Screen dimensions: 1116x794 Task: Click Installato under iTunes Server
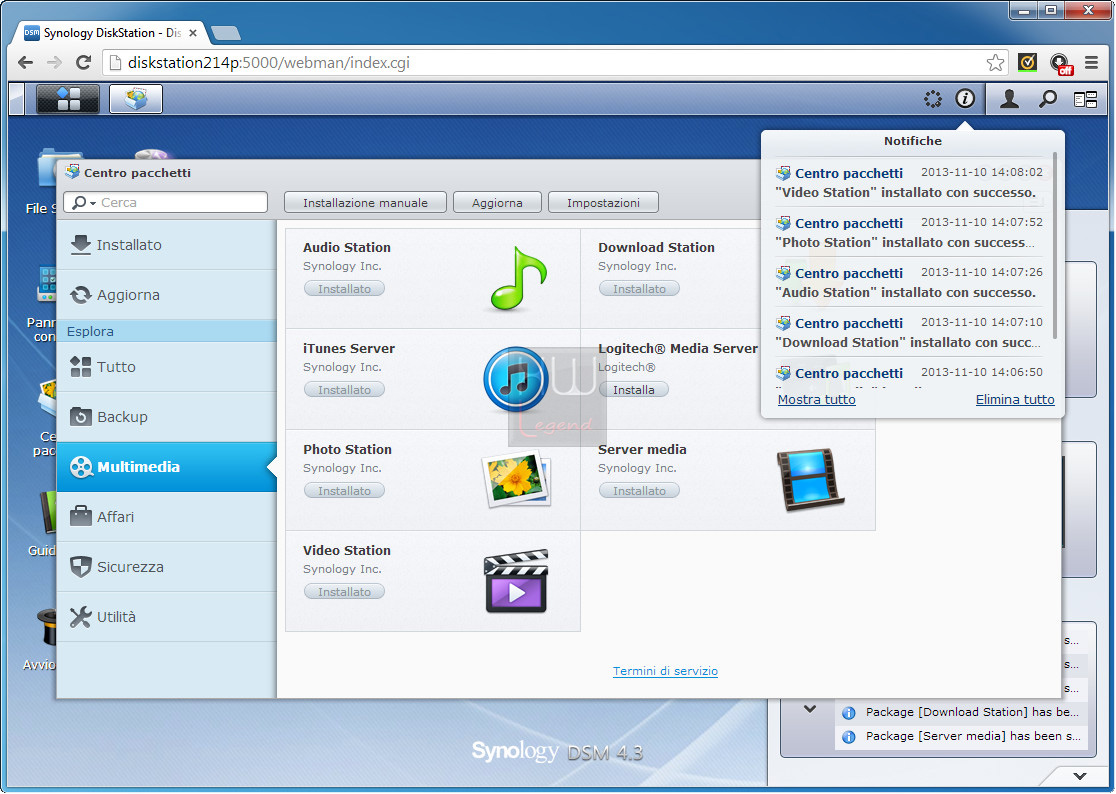click(344, 390)
